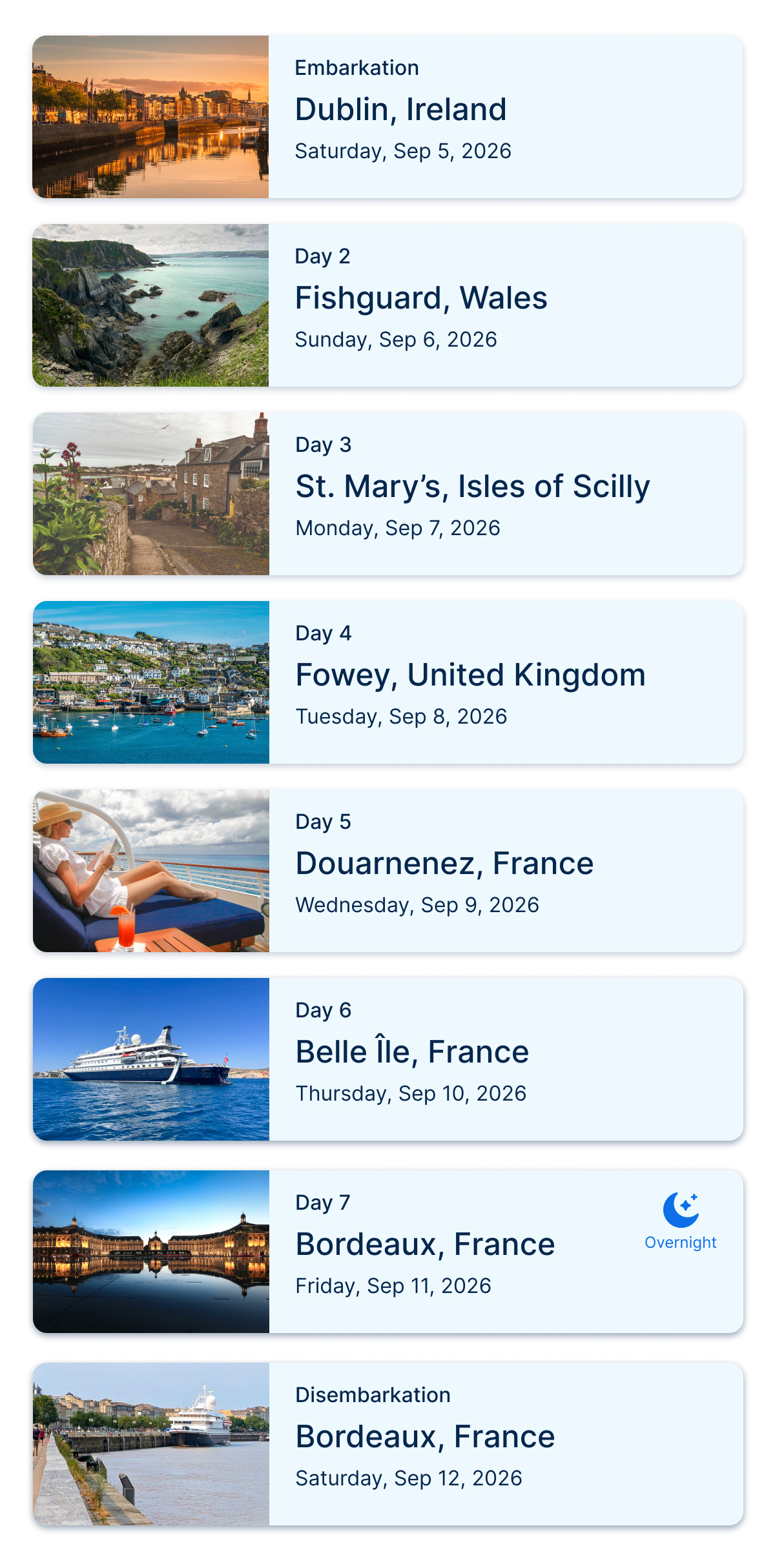
Task: View the St. Mary's cottage photo
Action: (x=151, y=494)
